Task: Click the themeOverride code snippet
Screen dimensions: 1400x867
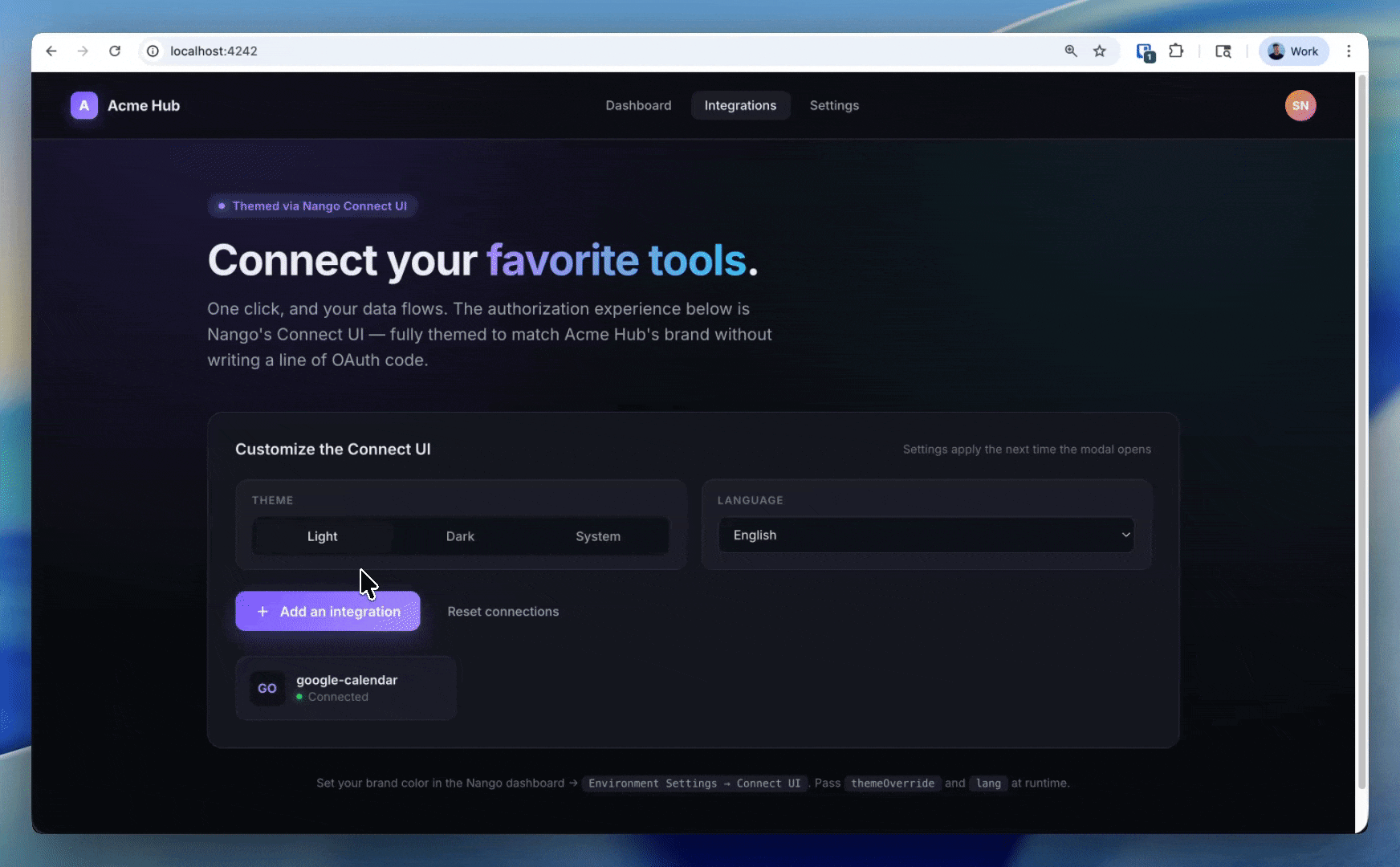Action: [893, 784]
